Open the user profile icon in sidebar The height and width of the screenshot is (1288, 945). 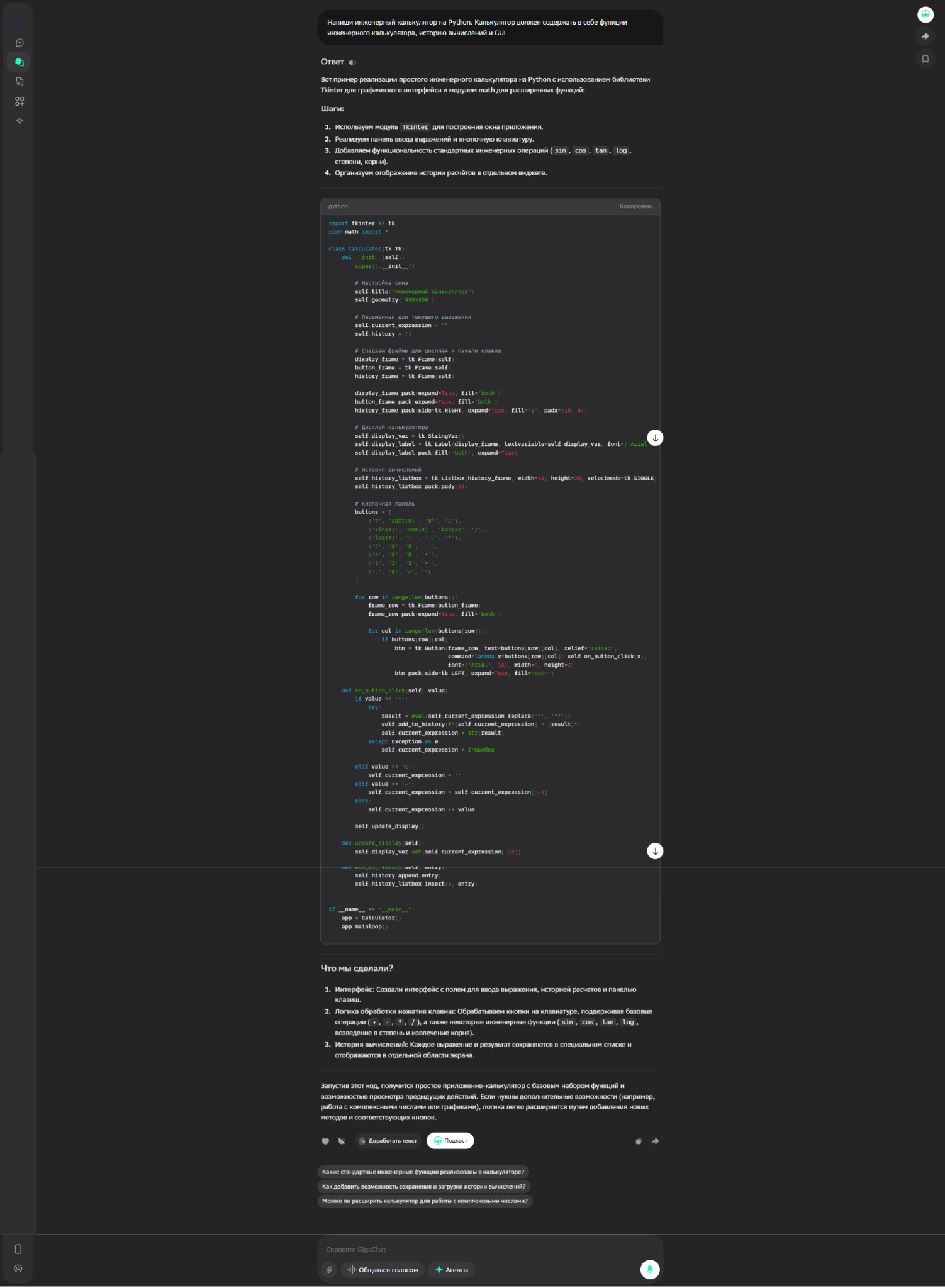tap(18, 1269)
